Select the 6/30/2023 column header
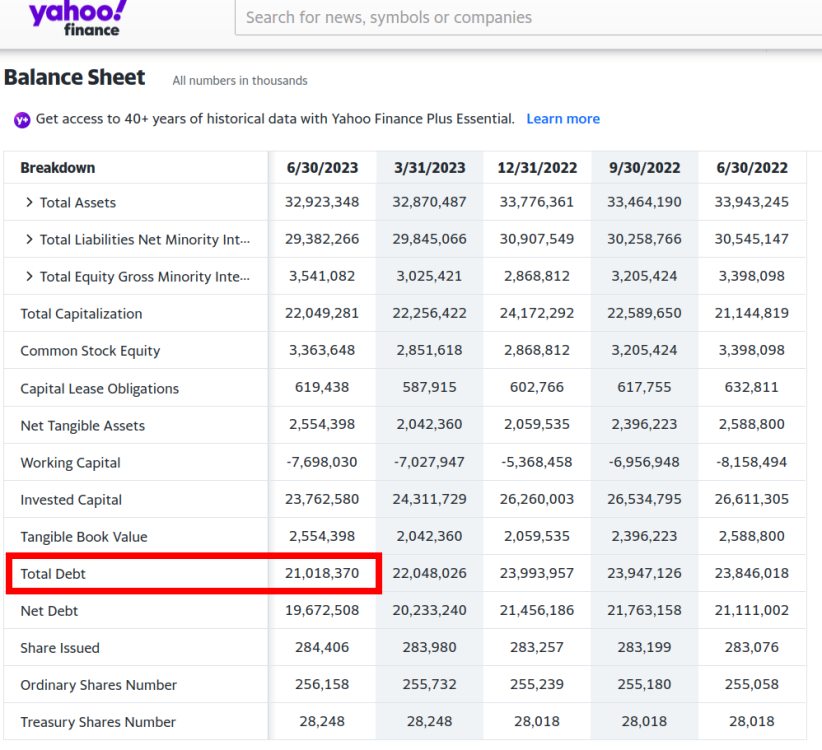The height and width of the screenshot is (750, 822). (322, 168)
